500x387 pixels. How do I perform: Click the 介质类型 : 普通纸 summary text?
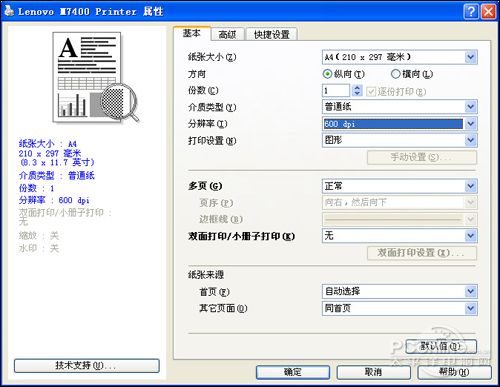[x=57, y=176]
